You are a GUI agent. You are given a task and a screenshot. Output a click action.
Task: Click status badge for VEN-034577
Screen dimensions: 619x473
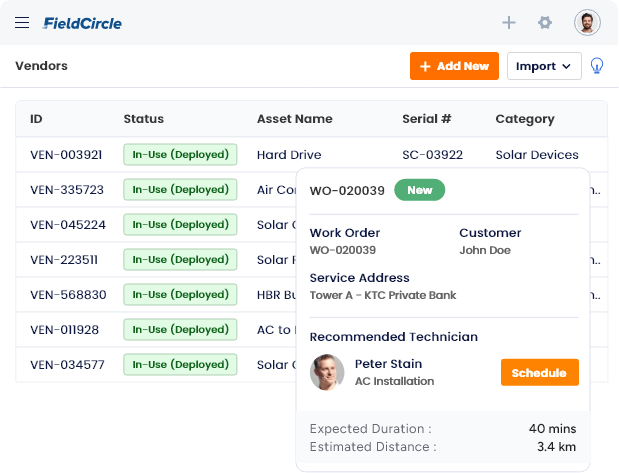180,364
